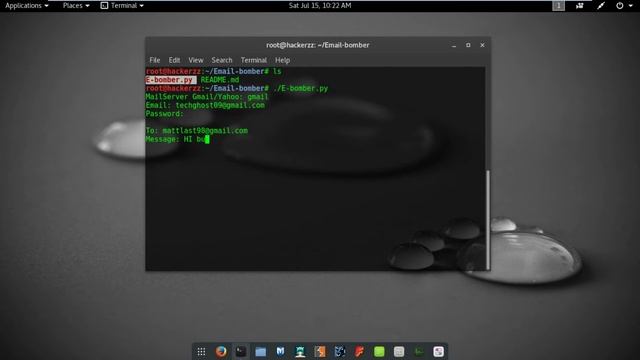Click the terminal vertical scrollbar handle

click(x=488, y=220)
